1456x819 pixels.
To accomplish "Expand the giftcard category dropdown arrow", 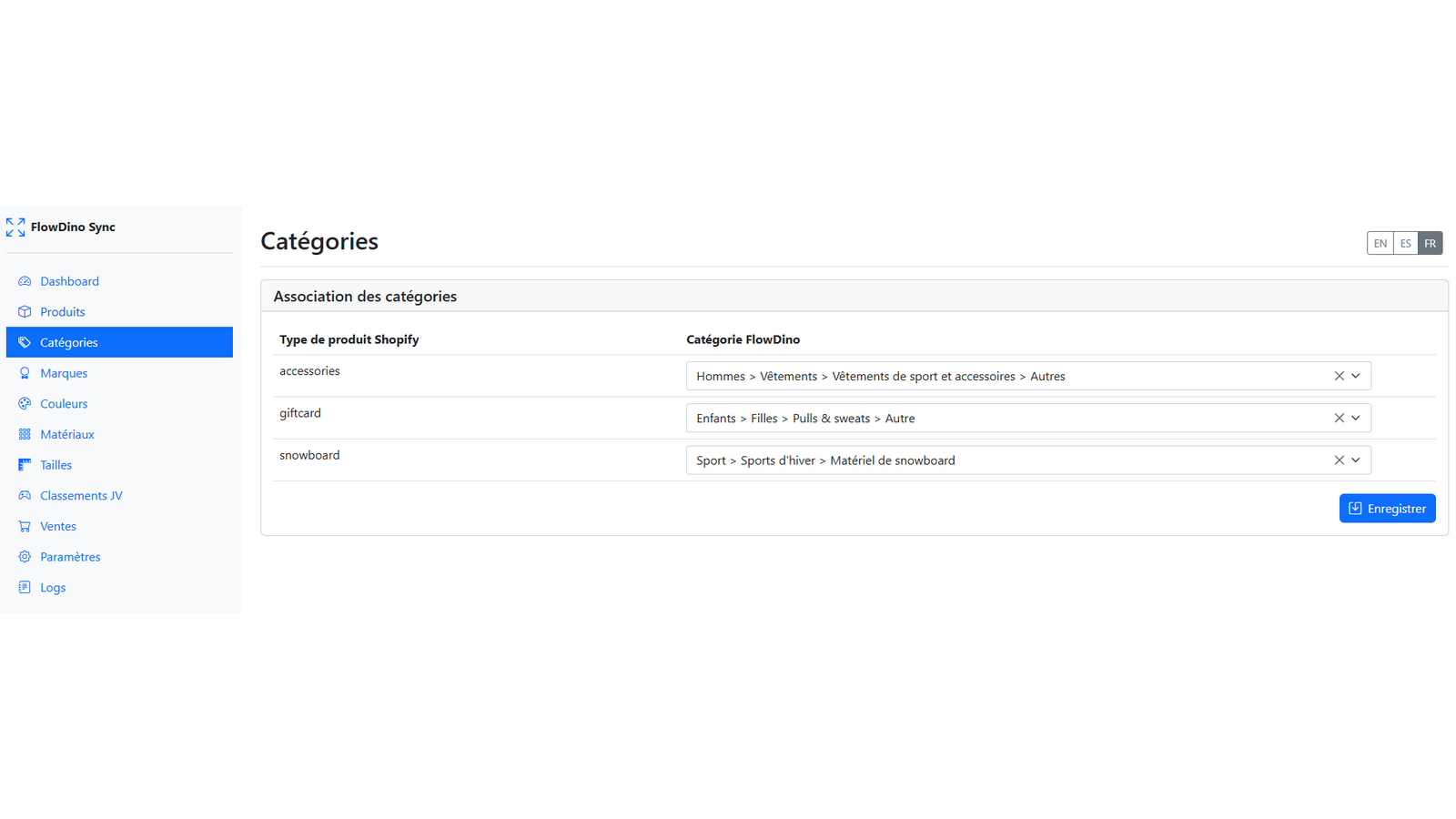I will pos(1356,418).
